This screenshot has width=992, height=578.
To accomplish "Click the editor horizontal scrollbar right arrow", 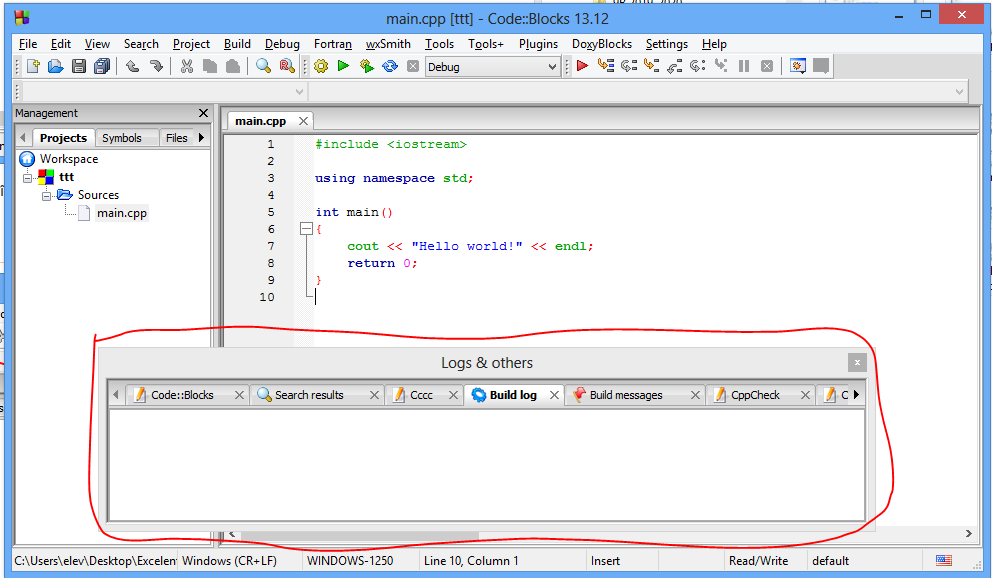I will point(969,534).
